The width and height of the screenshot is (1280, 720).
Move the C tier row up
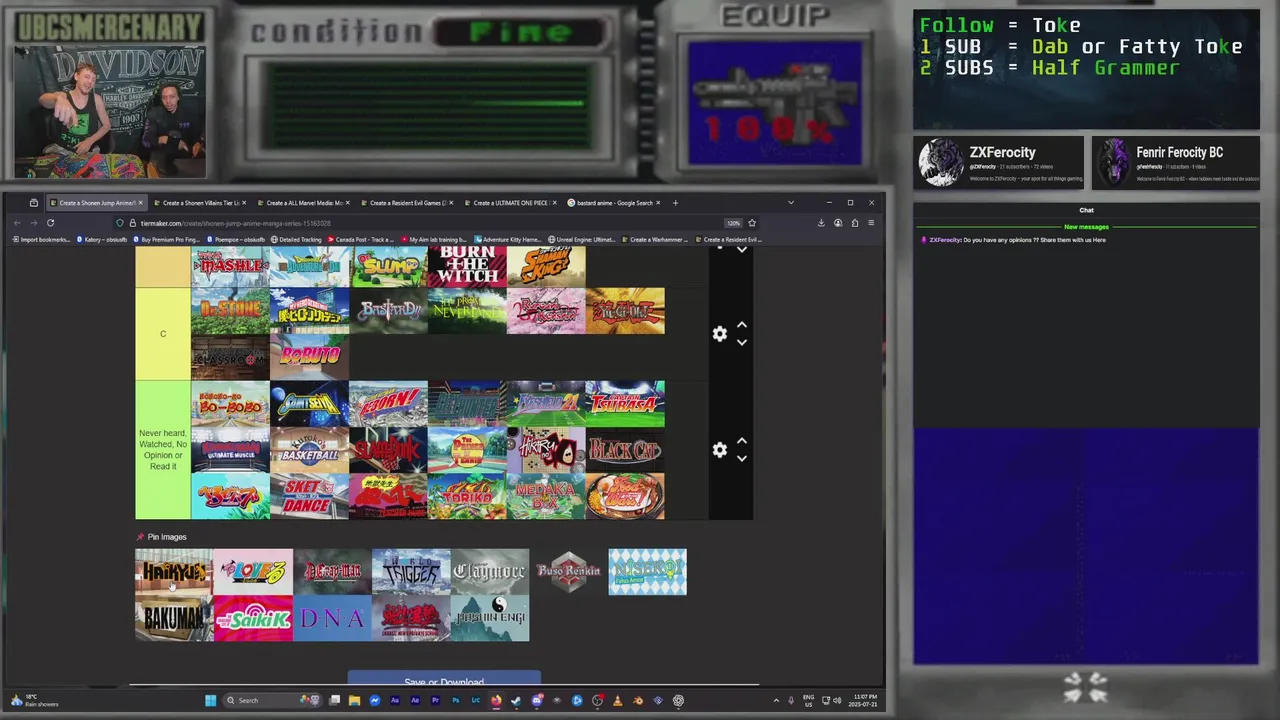tap(742, 326)
